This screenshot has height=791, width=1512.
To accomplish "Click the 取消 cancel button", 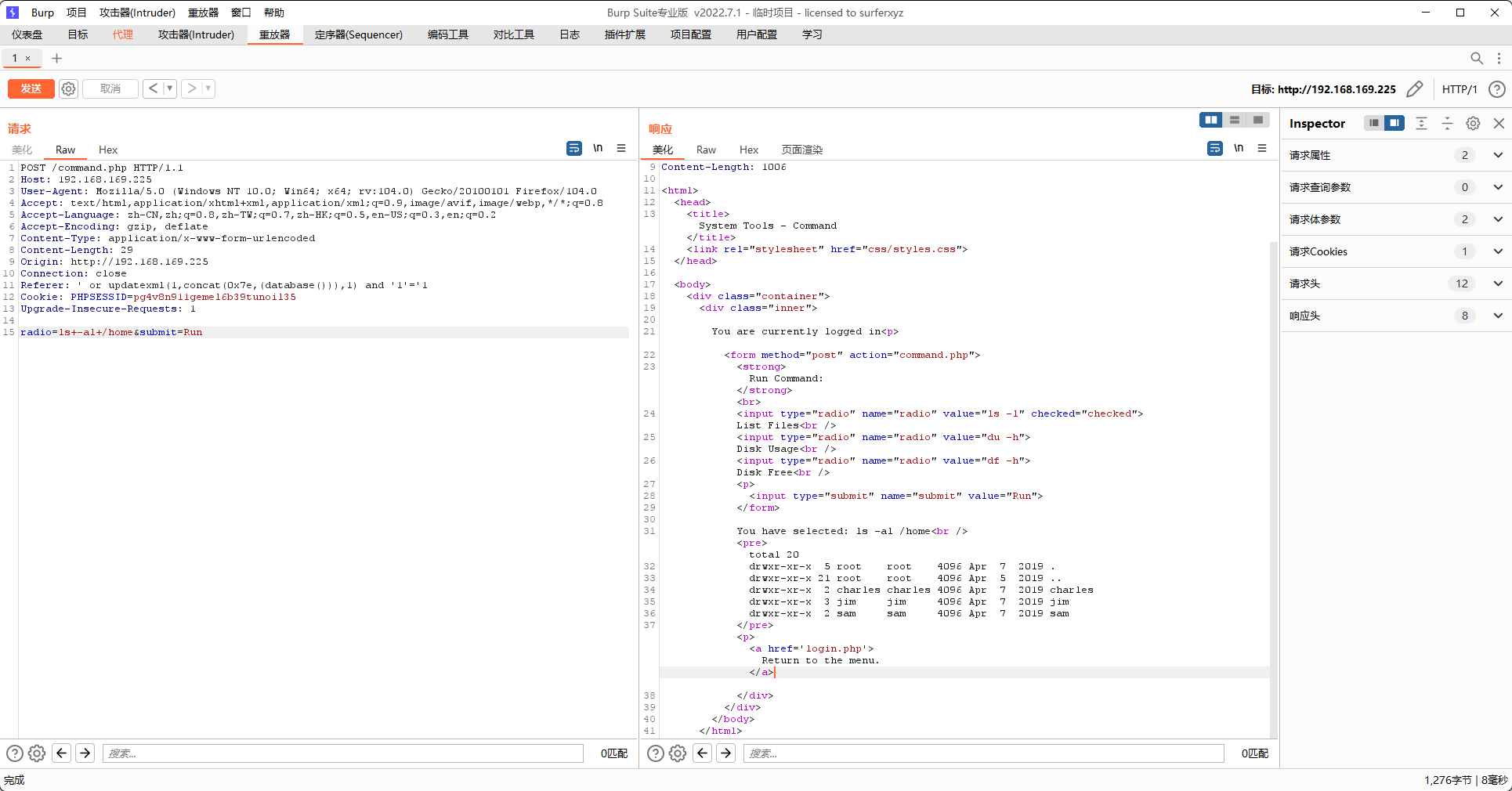I will pos(110,88).
